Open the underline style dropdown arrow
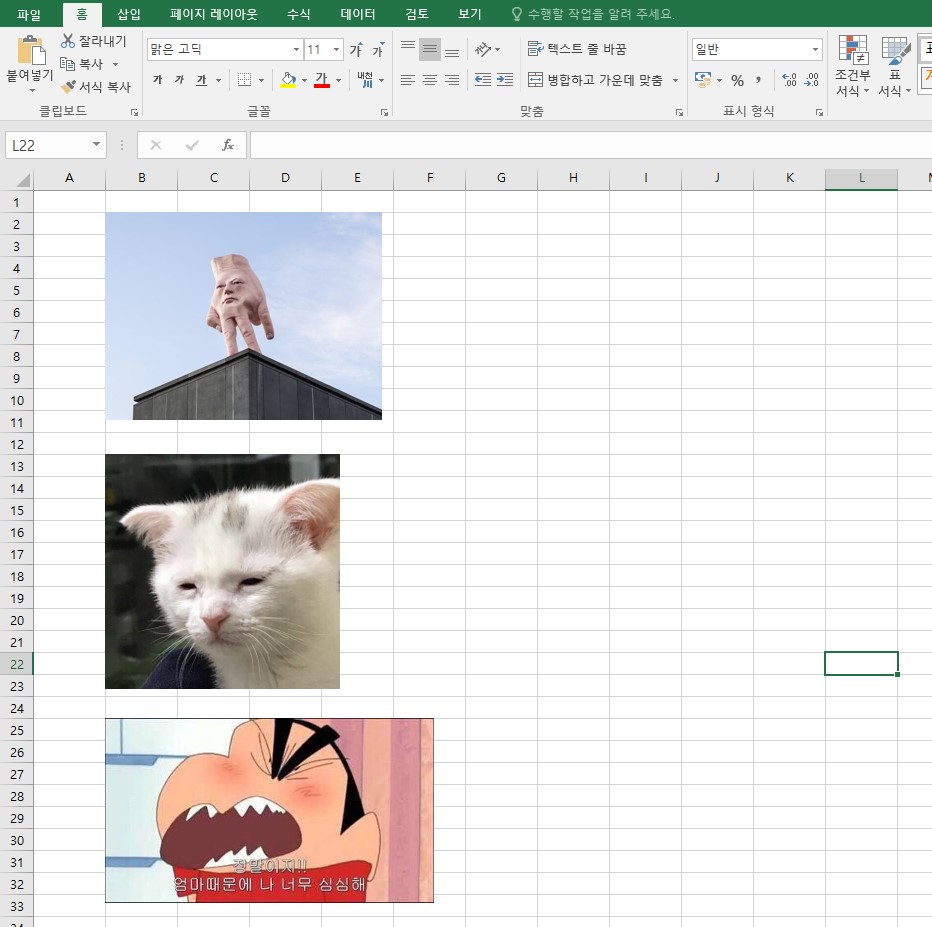 [218, 80]
